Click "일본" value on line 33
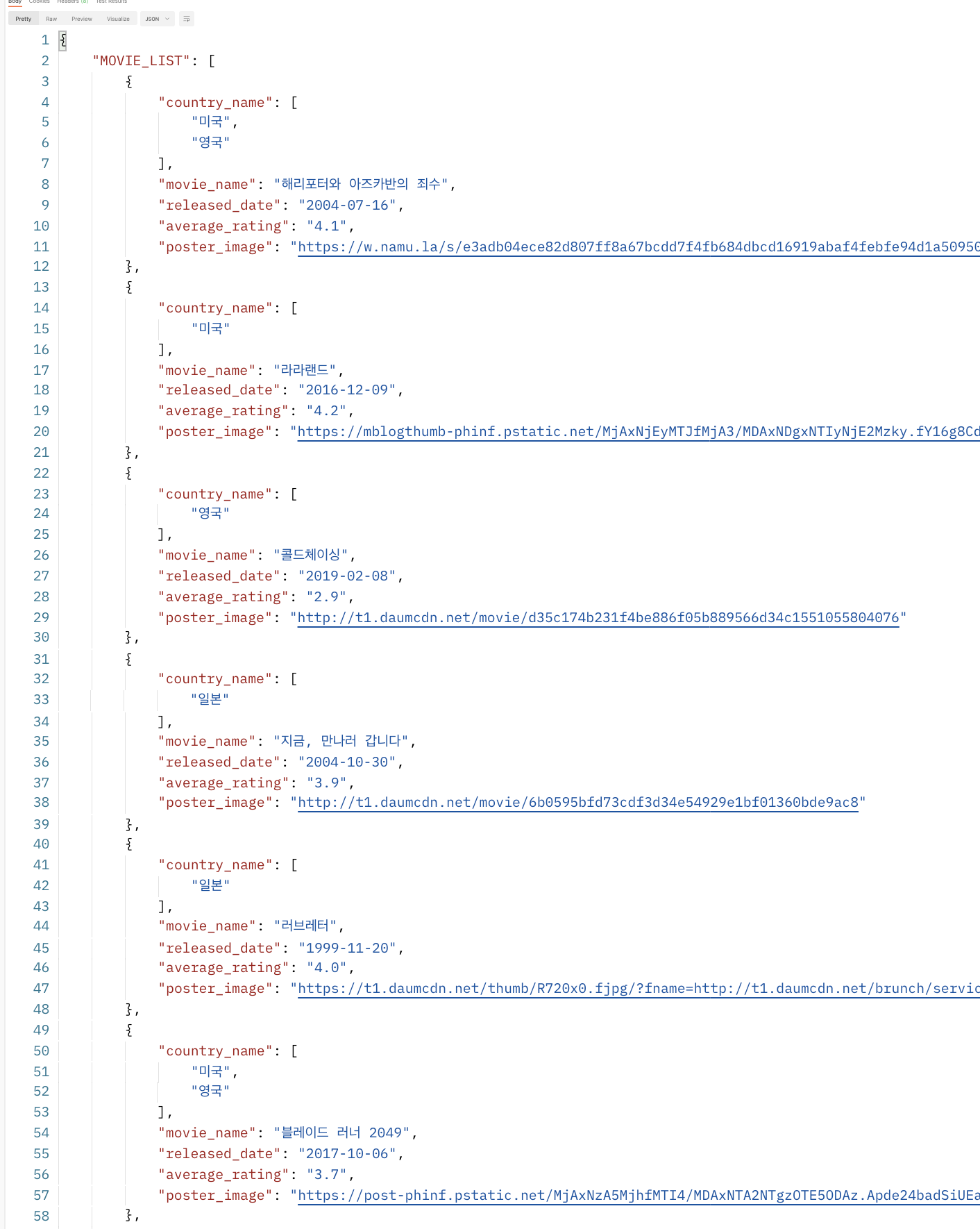Screen dimensions: 980x1229 pos(210,699)
